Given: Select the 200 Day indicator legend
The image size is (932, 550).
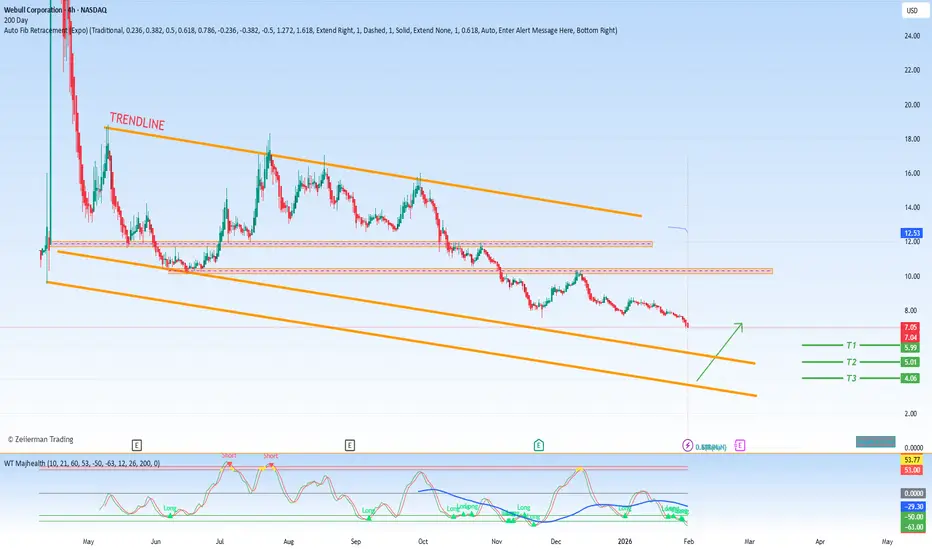Looking at the screenshot, I should (x=16, y=20).
